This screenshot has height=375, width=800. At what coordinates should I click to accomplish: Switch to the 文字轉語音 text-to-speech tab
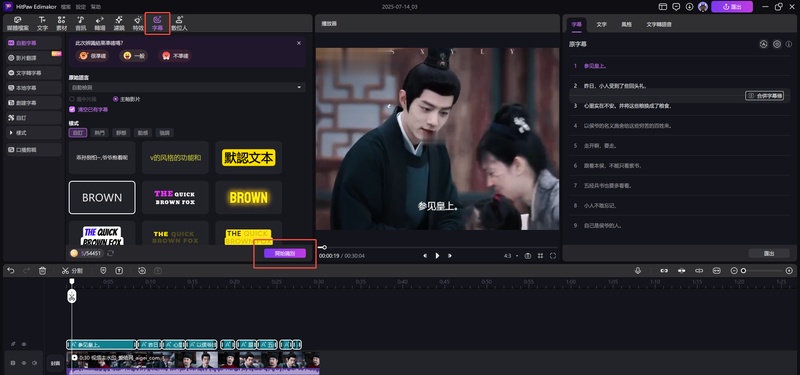coord(659,24)
